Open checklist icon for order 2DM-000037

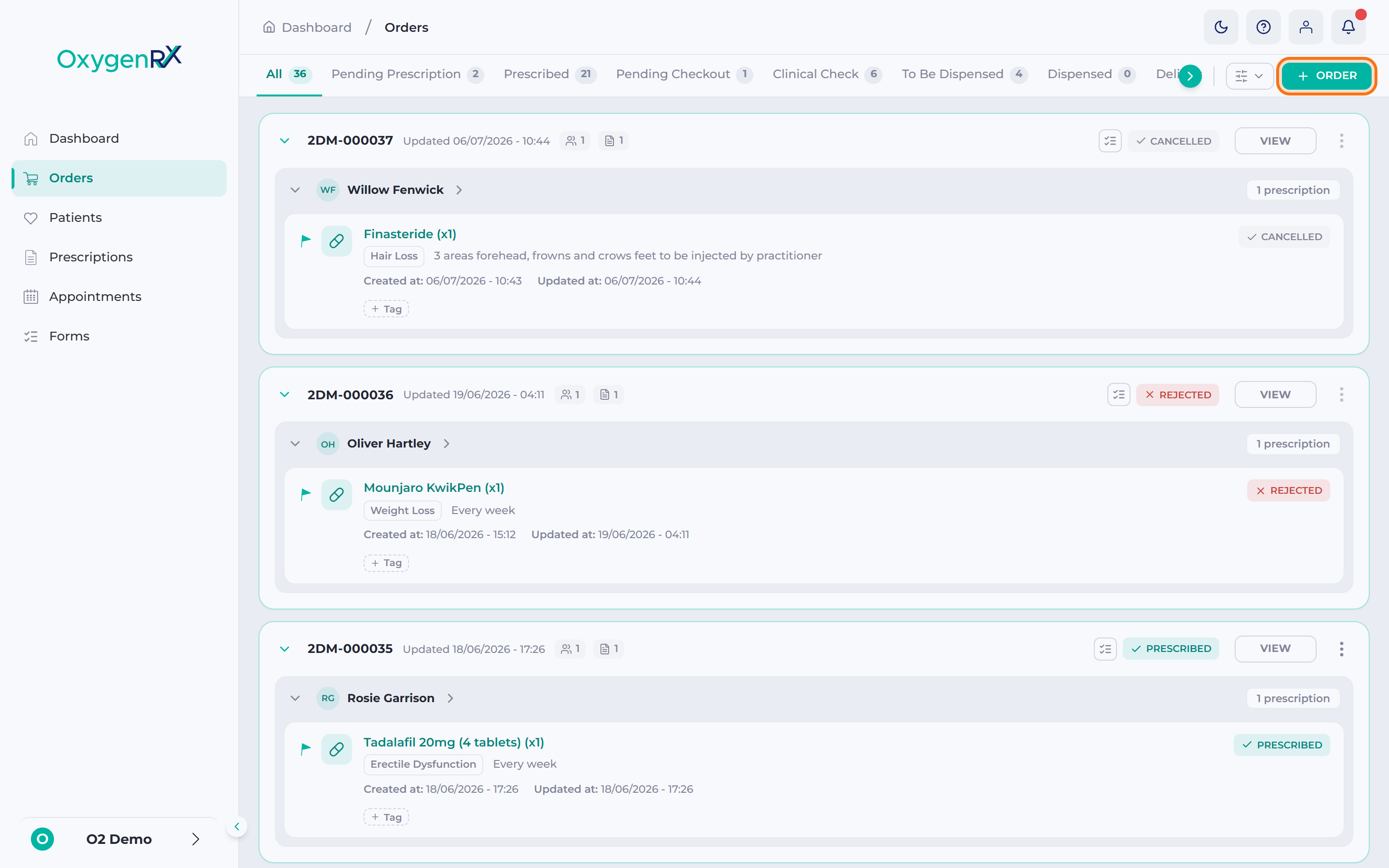[x=1110, y=141]
